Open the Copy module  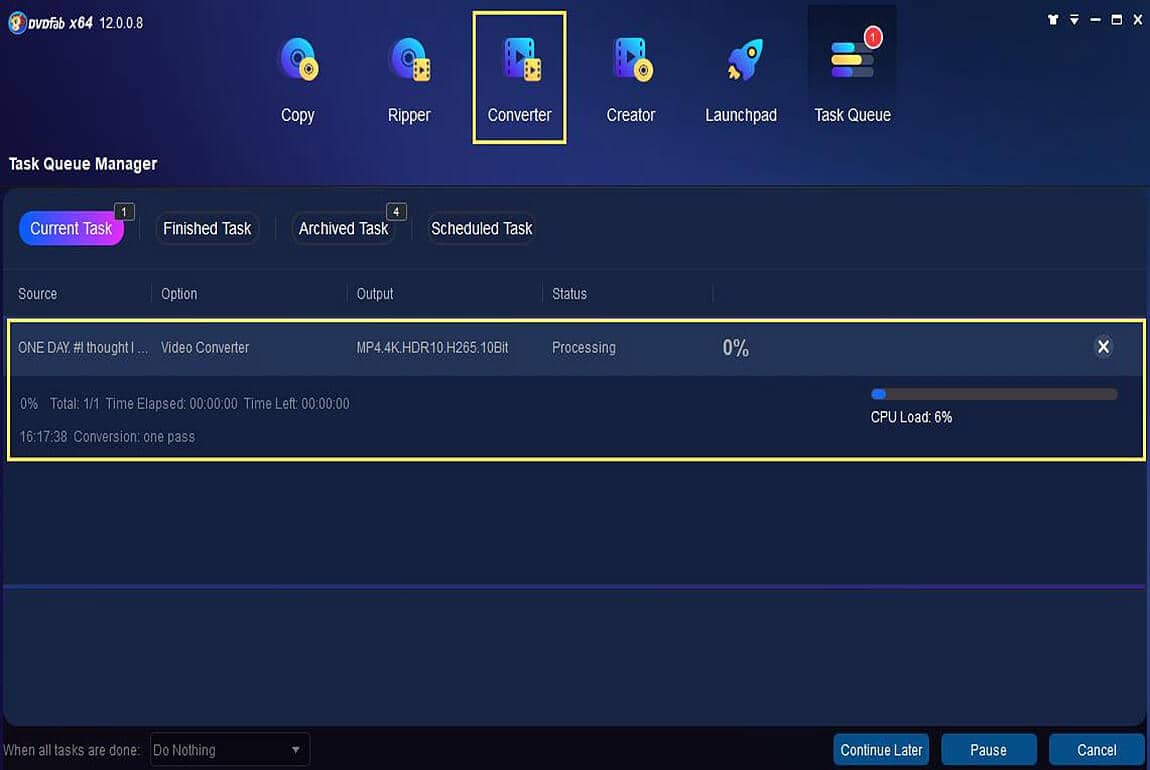click(297, 75)
